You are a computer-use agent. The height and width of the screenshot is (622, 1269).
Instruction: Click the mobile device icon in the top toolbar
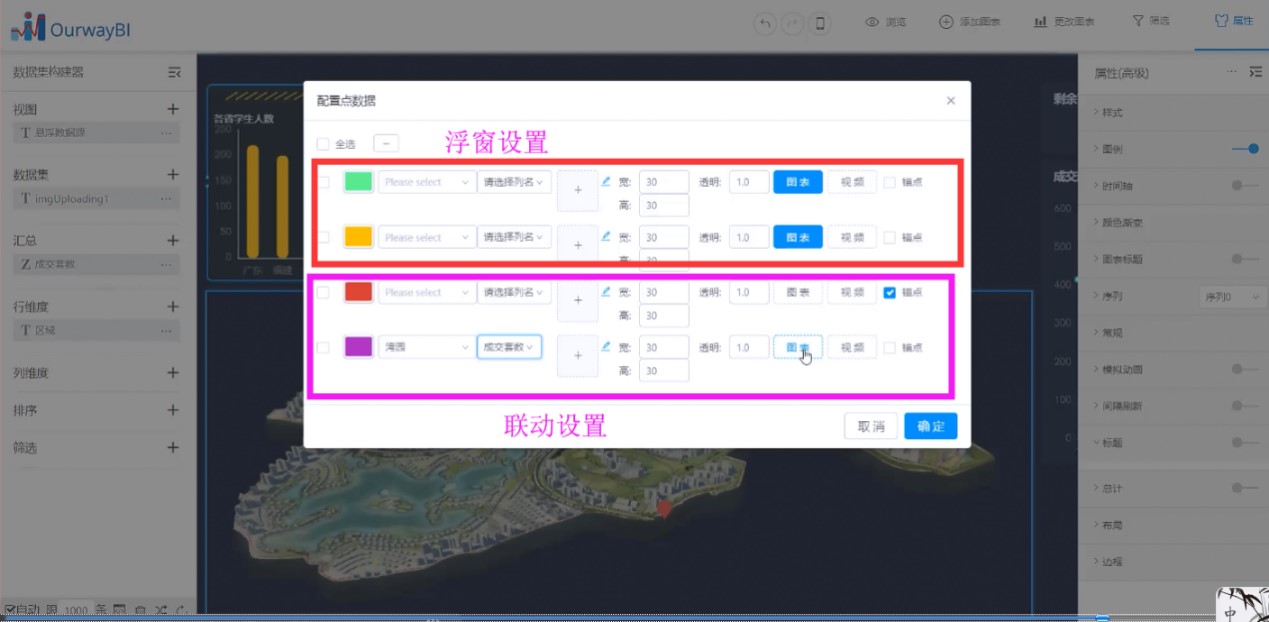click(x=820, y=23)
